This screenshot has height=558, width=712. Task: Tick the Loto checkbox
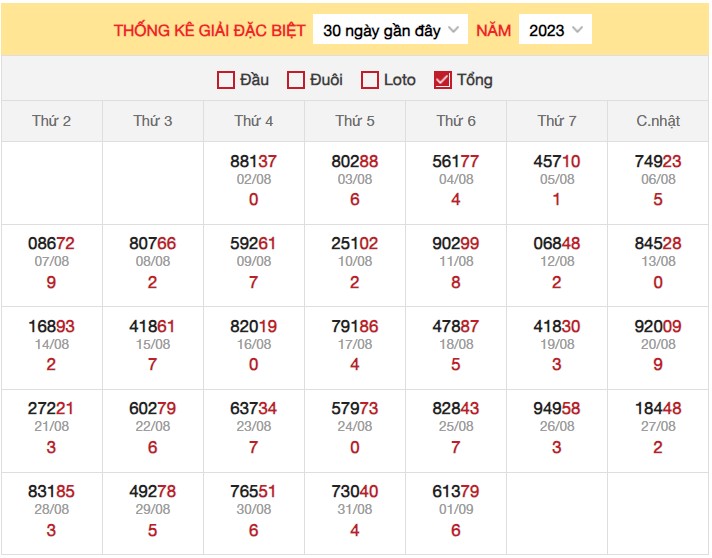pos(370,81)
